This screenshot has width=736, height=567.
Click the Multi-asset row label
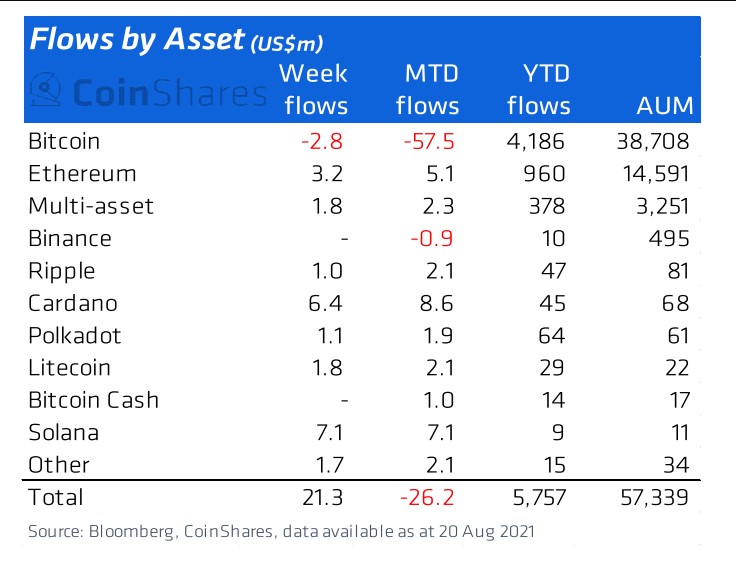91,206
